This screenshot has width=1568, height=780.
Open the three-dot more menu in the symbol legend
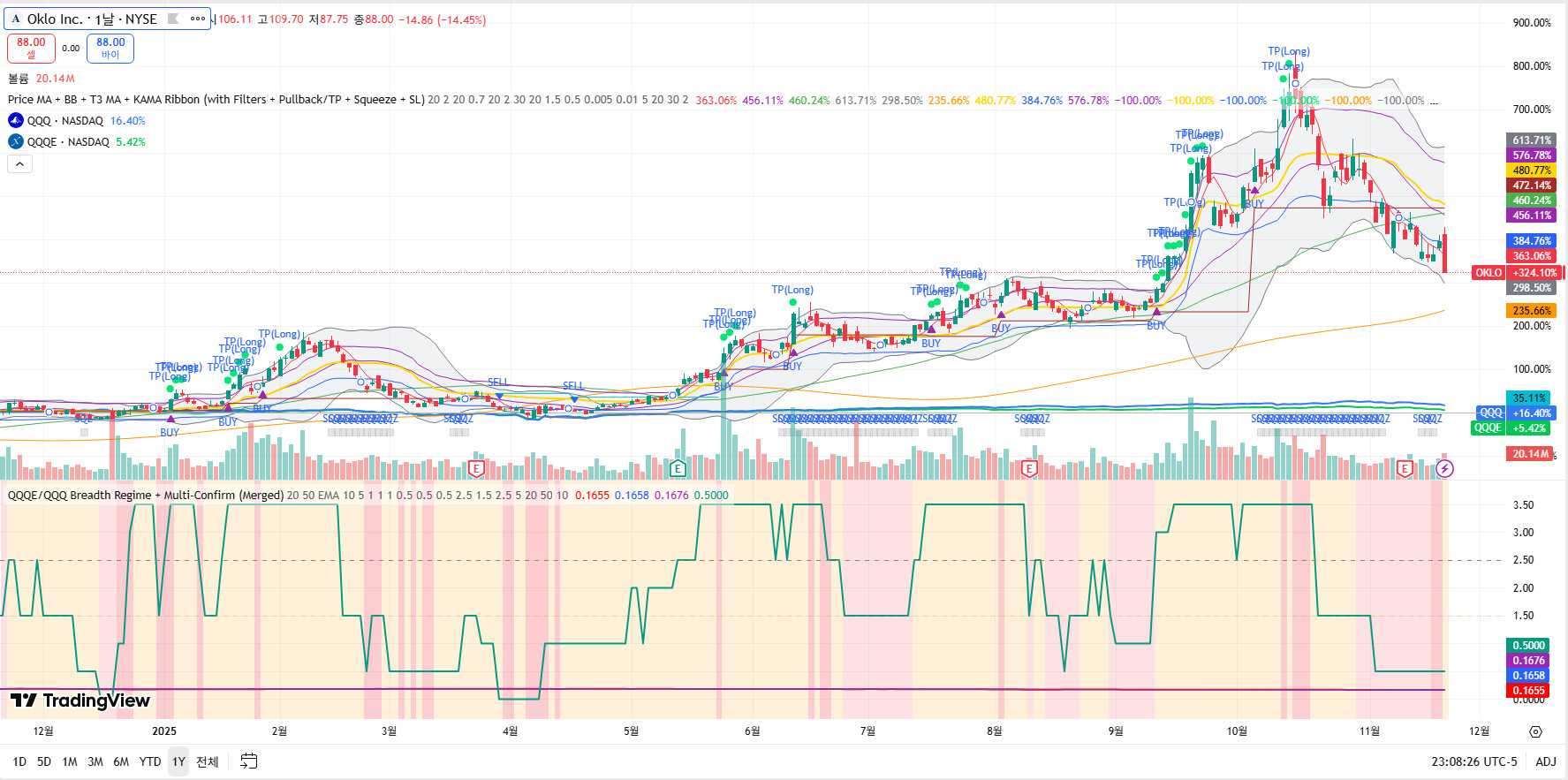[198, 19]
